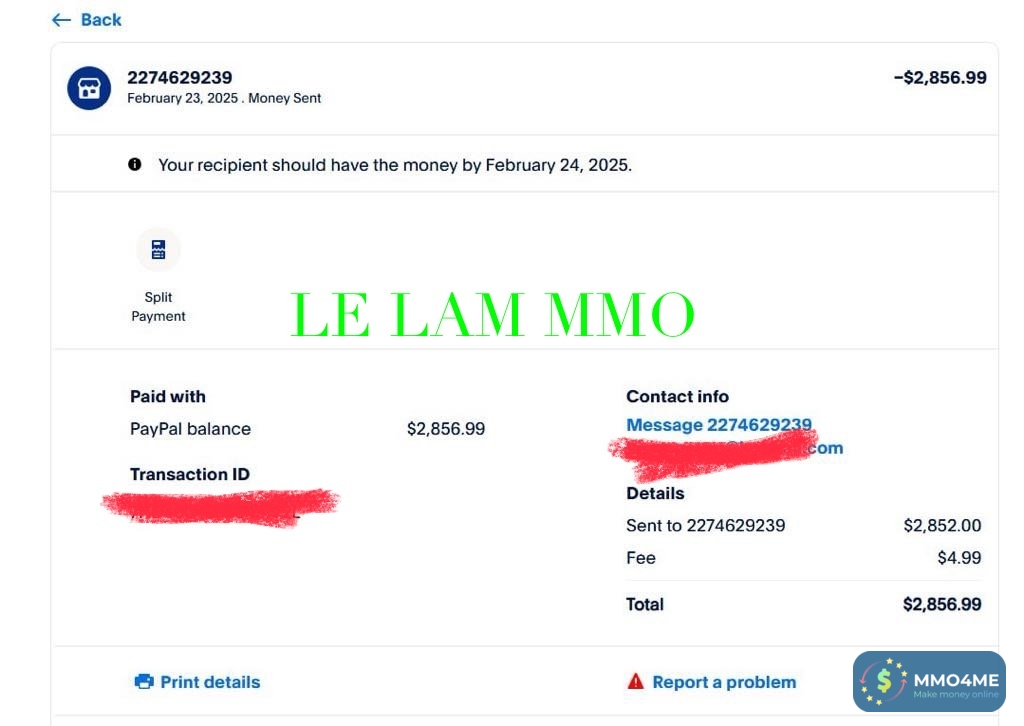The height and width of the screenshot is (726, 1024).
Task: Click the PayPal balance payment method
Action: [x=190, y=429]
